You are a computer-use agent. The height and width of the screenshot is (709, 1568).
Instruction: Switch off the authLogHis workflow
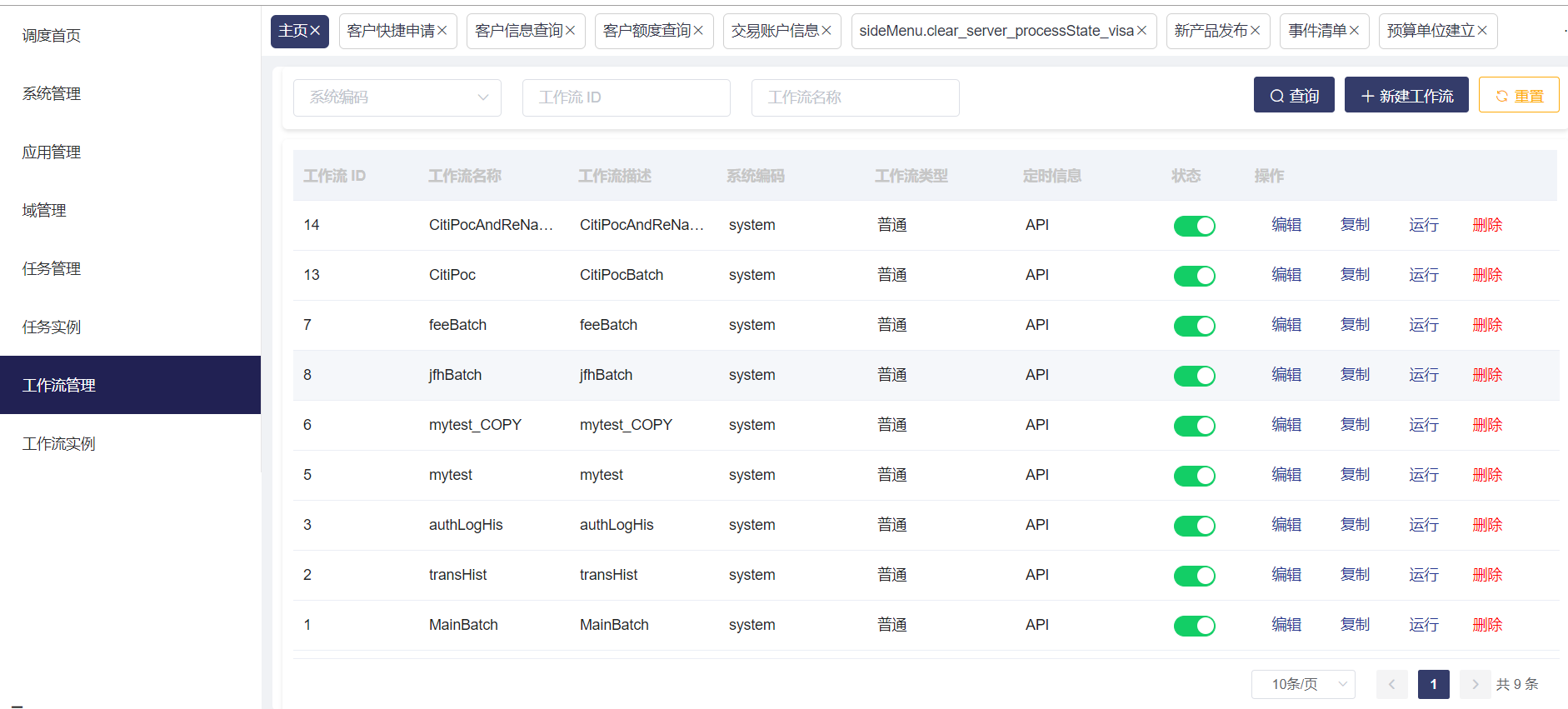pyautogui.click(x=1194, y=526)
